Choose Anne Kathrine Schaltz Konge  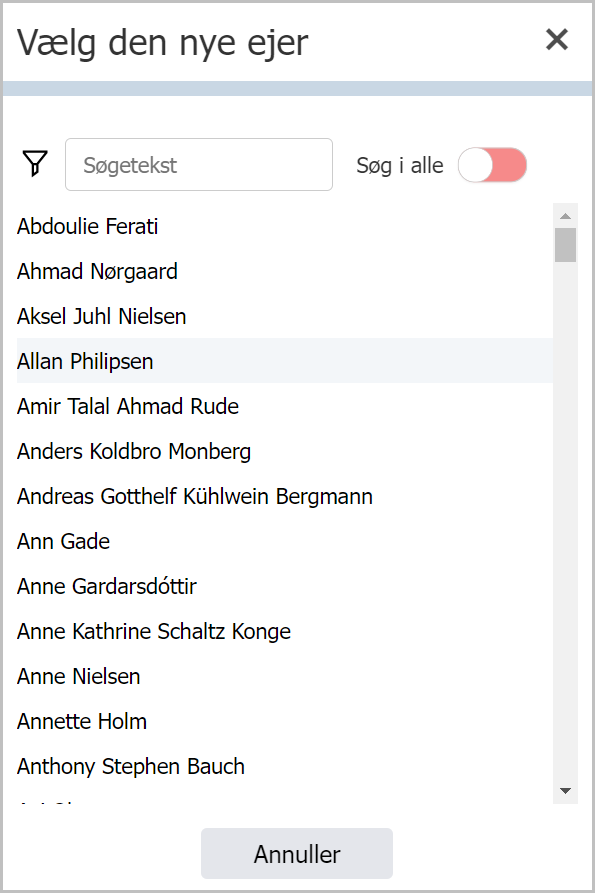pyautogui.click(x=285, y=631)
